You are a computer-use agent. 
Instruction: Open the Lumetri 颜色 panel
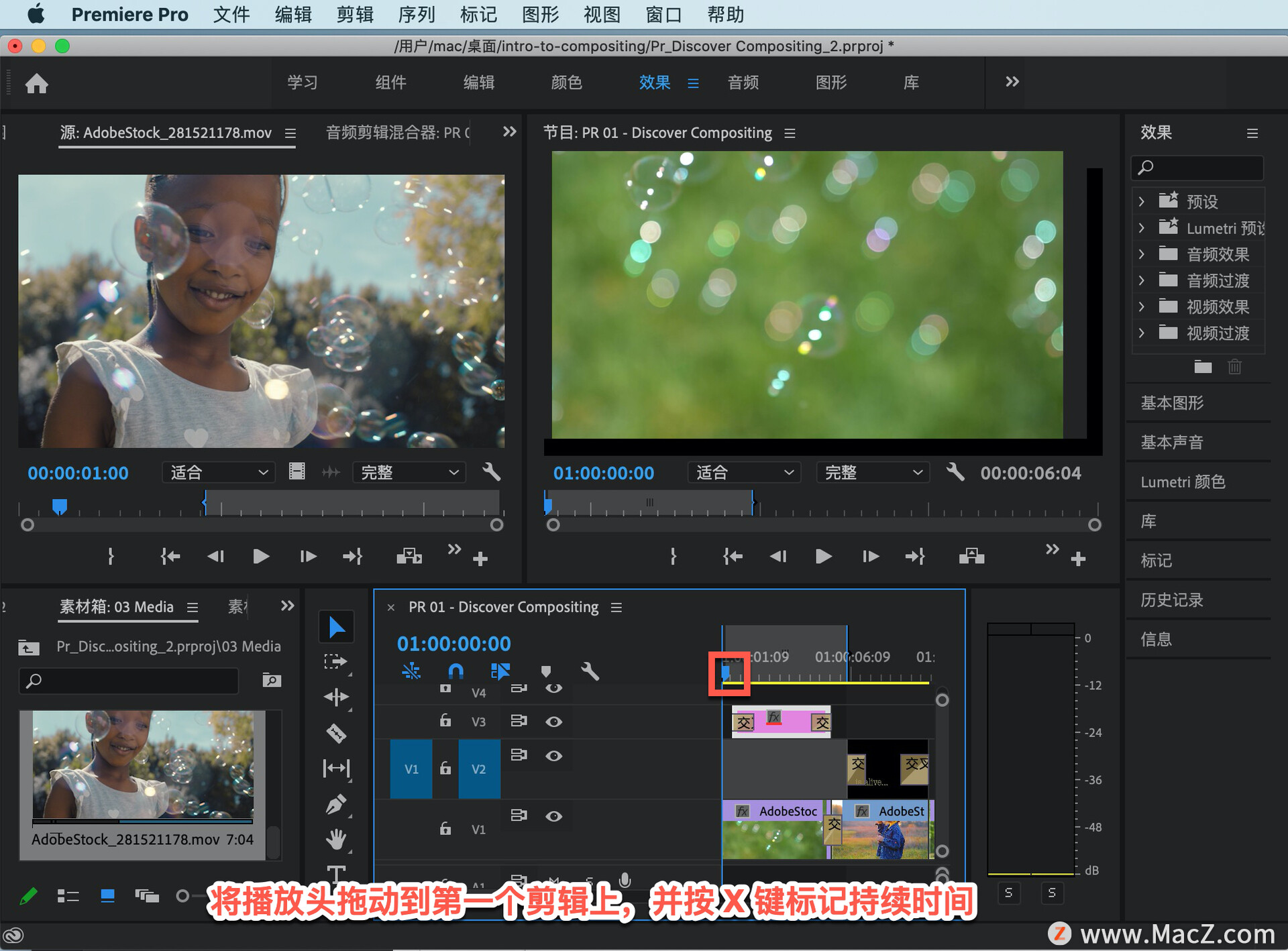(x=1183, y=482)
